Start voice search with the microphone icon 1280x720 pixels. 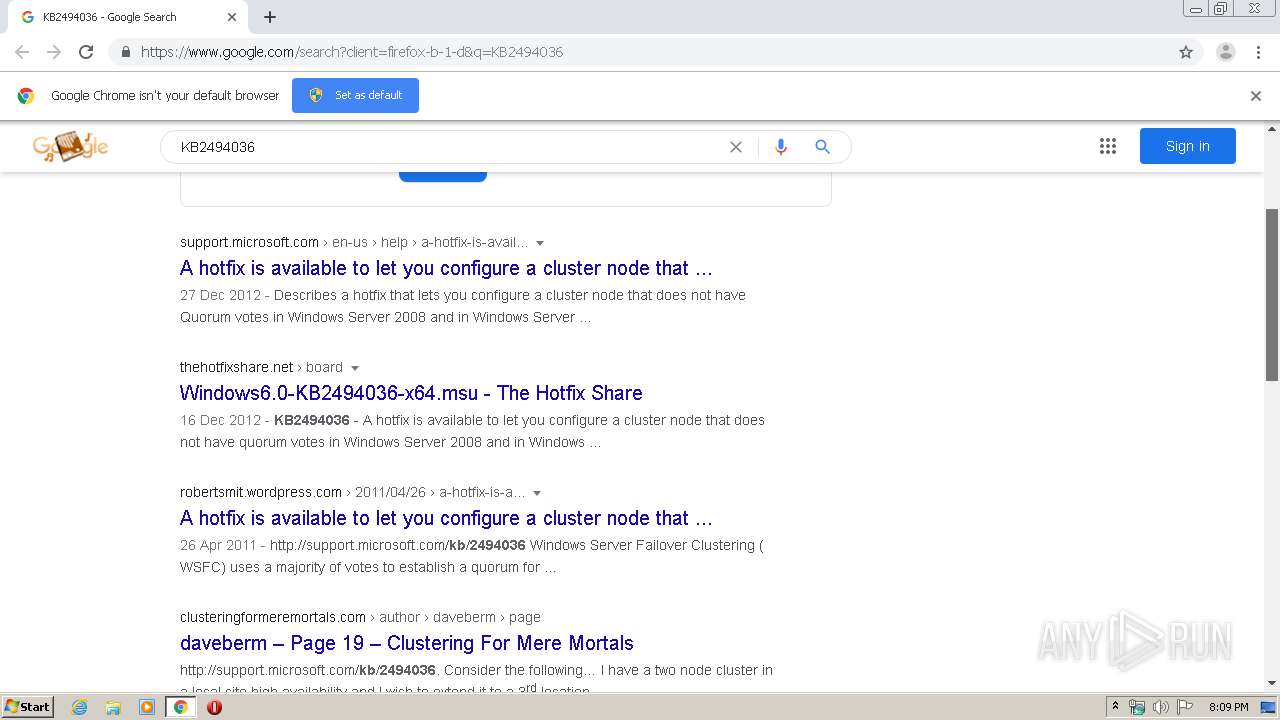coord(781,147)
